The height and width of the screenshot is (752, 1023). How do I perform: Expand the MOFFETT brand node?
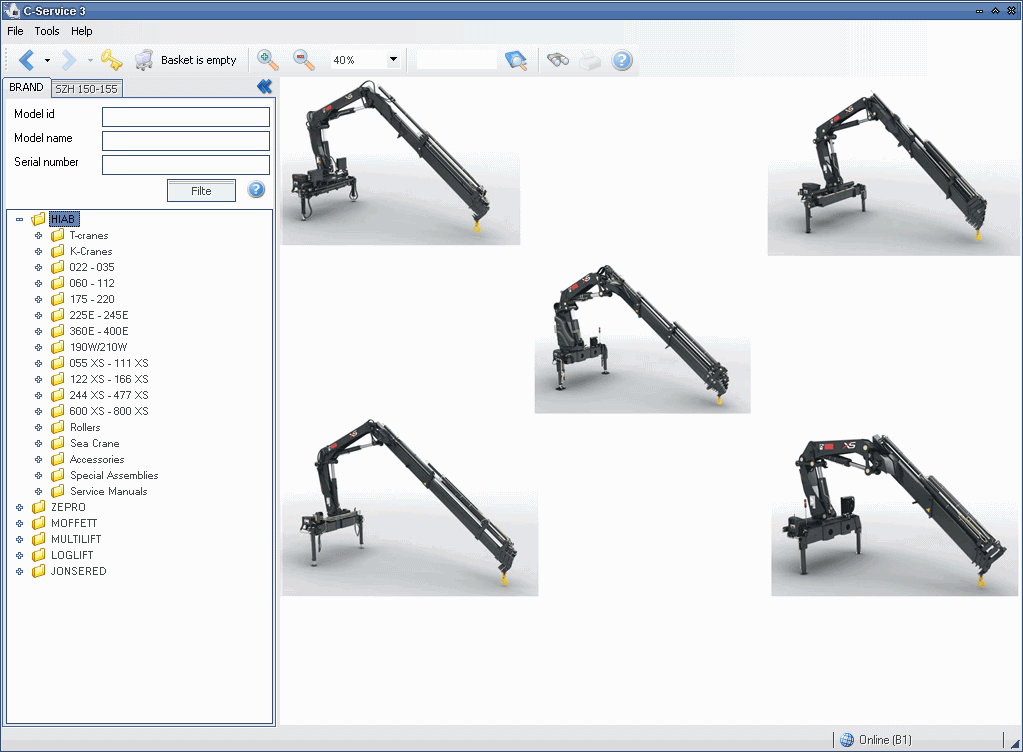click(19, 523)
